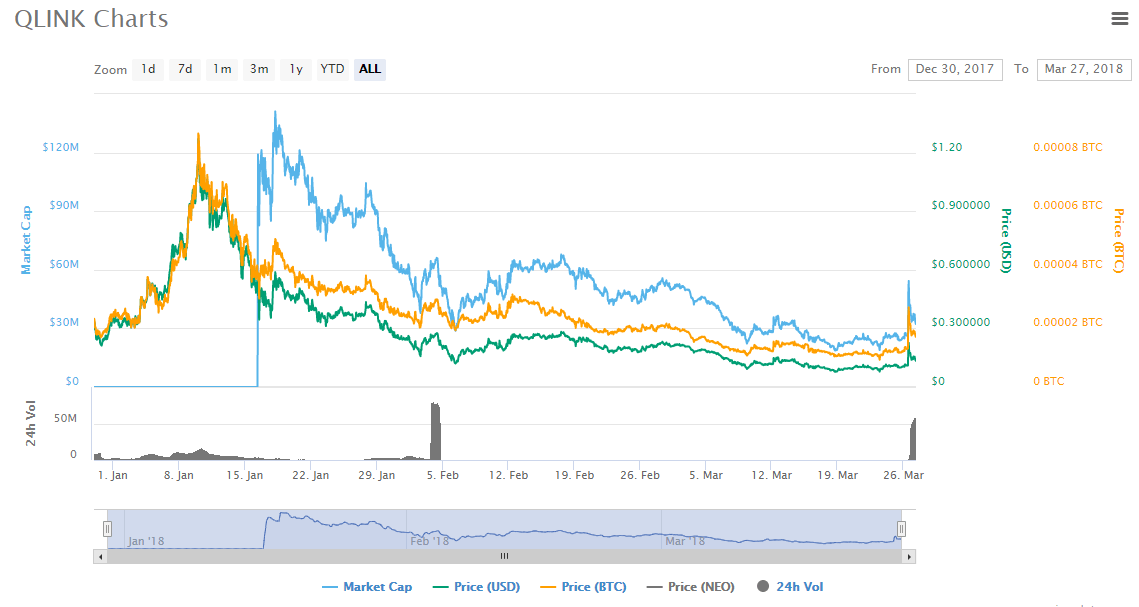
Task: Click the From date field
Action: click(955, 69)
